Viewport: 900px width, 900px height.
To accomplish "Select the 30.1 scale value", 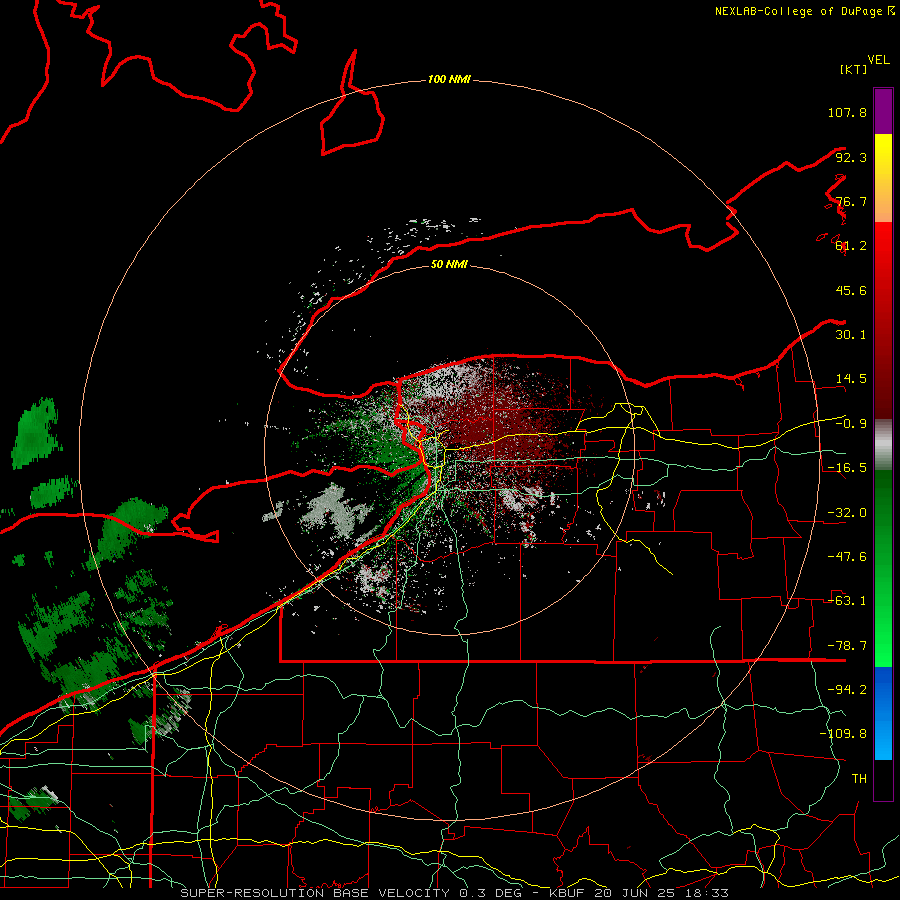I will (851, 335).
